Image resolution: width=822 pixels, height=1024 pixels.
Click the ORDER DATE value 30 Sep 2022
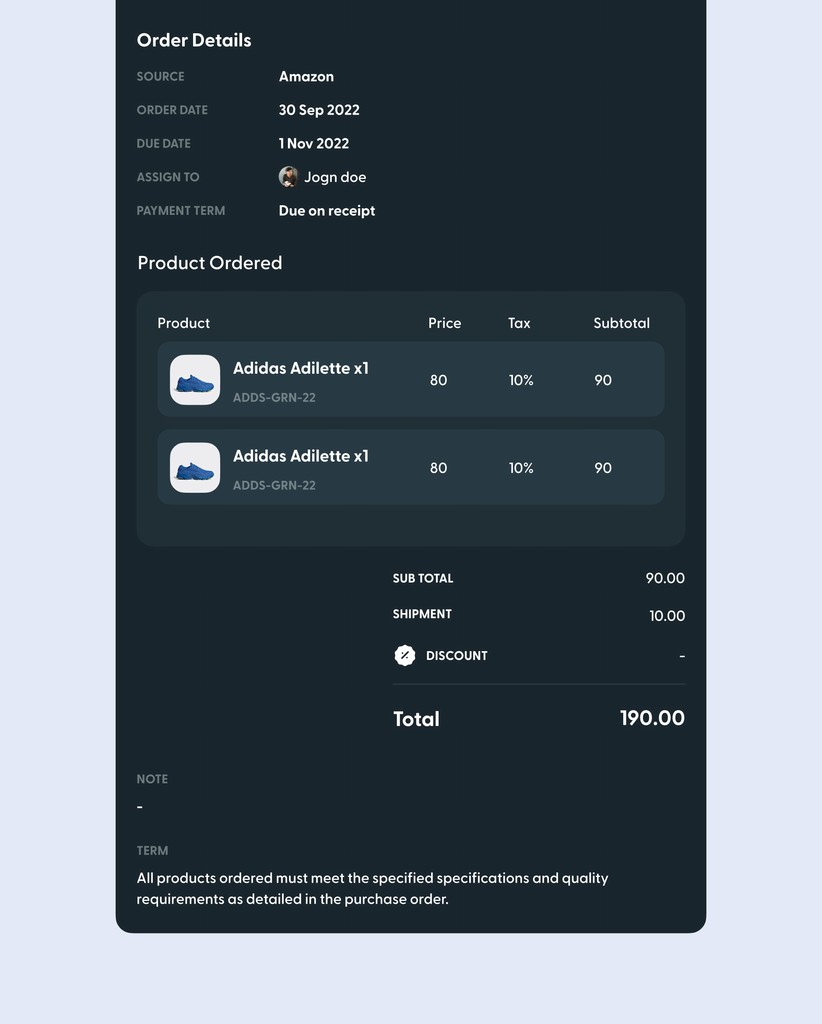(319, 110)
